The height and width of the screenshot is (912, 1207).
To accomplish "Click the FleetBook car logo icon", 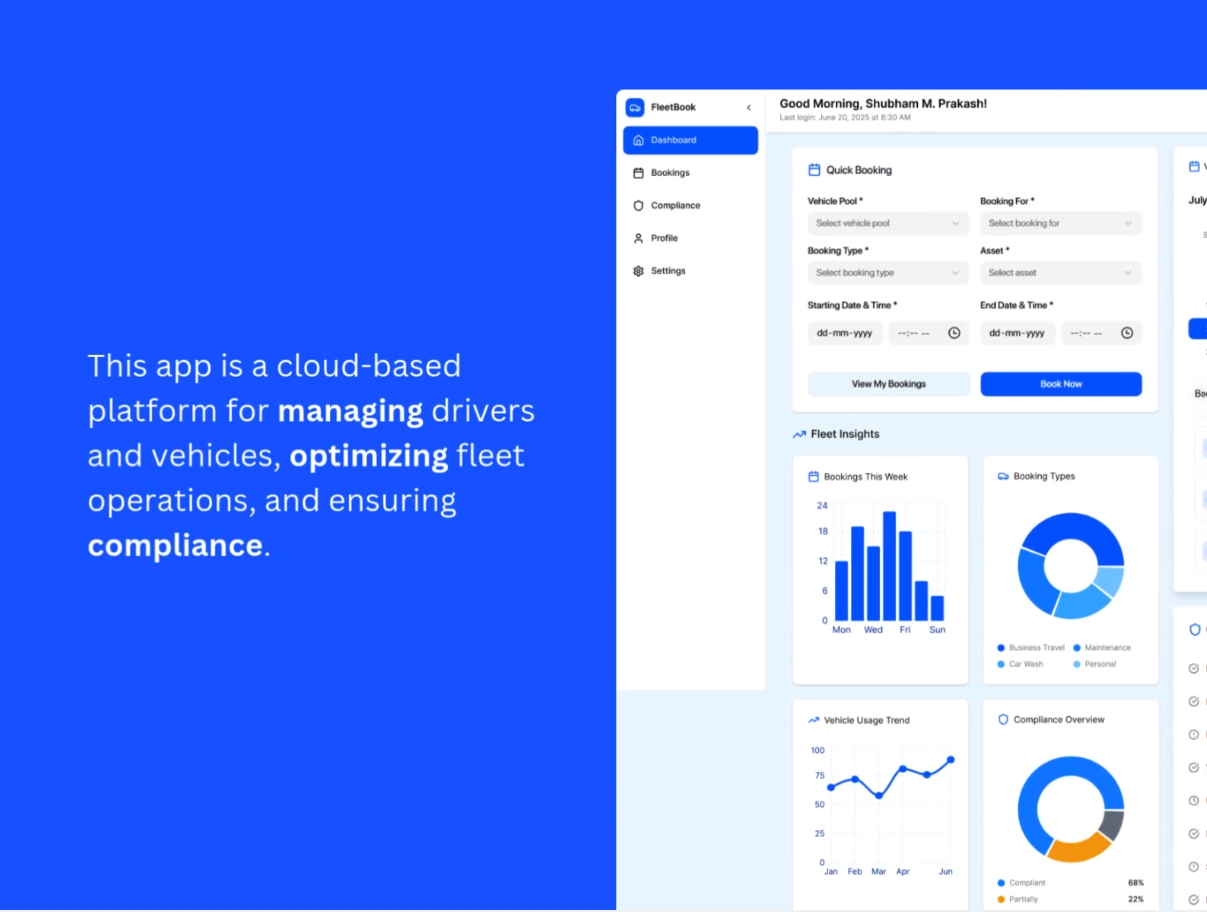I will pyautogui.click(x=635, y=107).
